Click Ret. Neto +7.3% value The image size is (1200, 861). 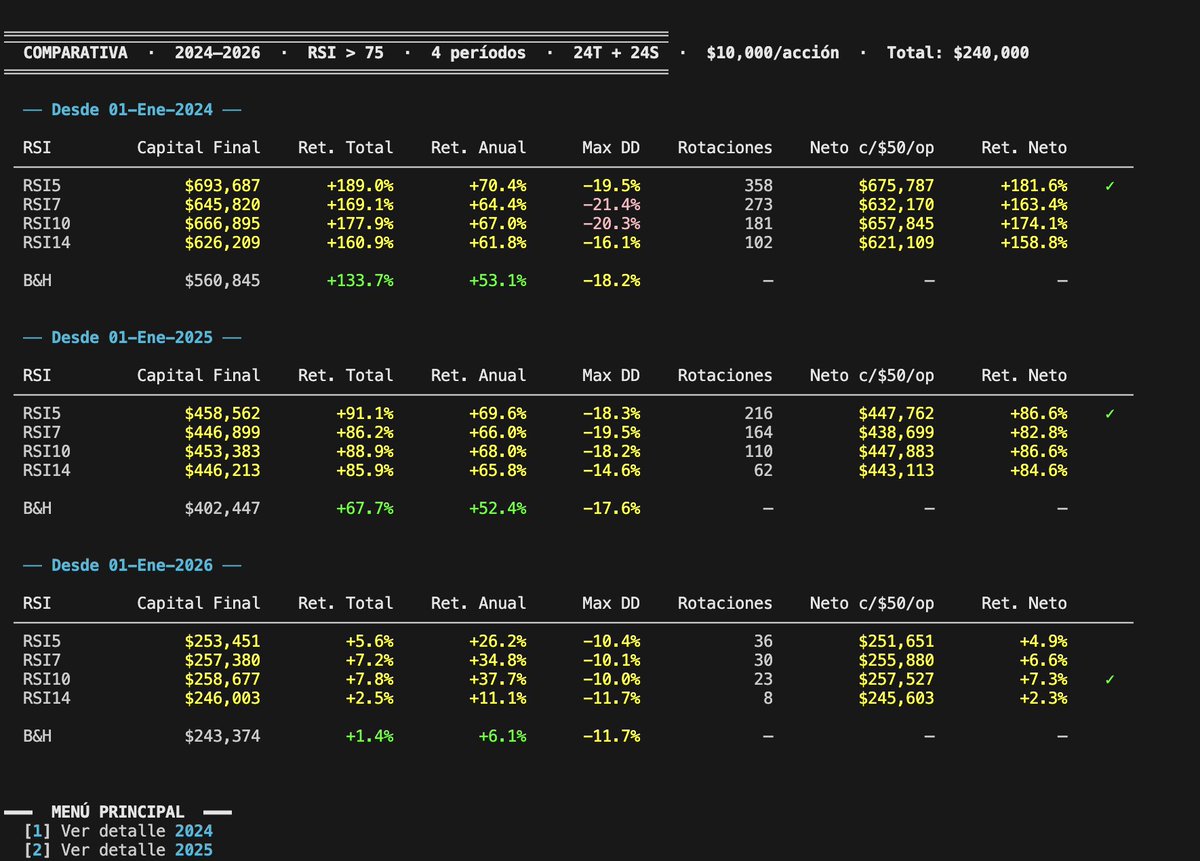[x=1043, y=679]
